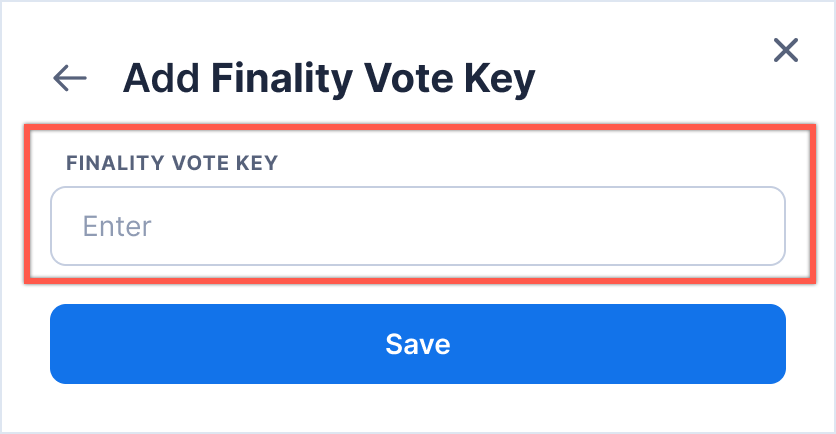Click the back arrow icon
The image size is (836, 434).
70,78
